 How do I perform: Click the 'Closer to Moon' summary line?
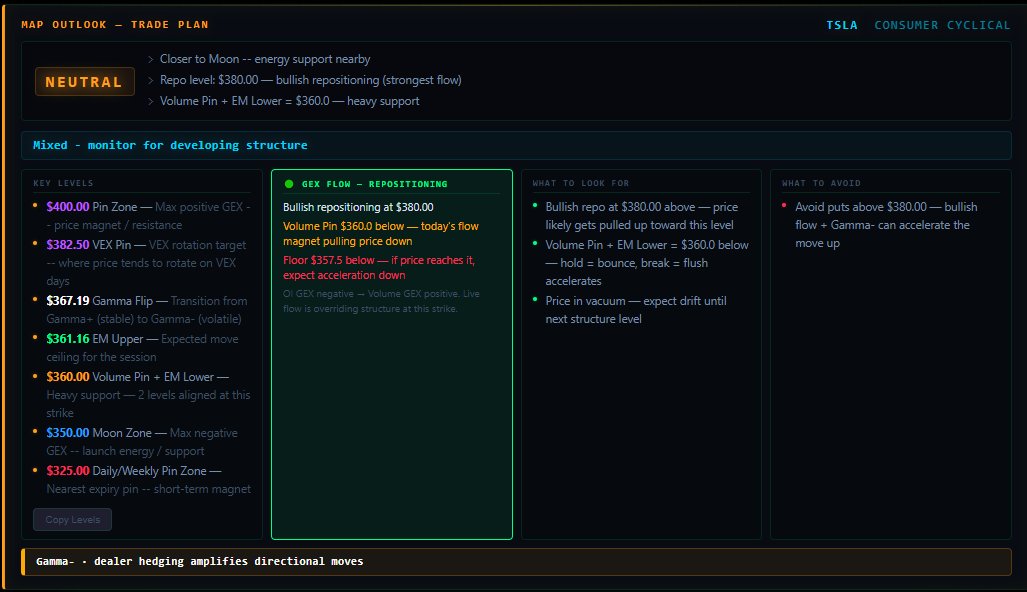tap(265, 59)
